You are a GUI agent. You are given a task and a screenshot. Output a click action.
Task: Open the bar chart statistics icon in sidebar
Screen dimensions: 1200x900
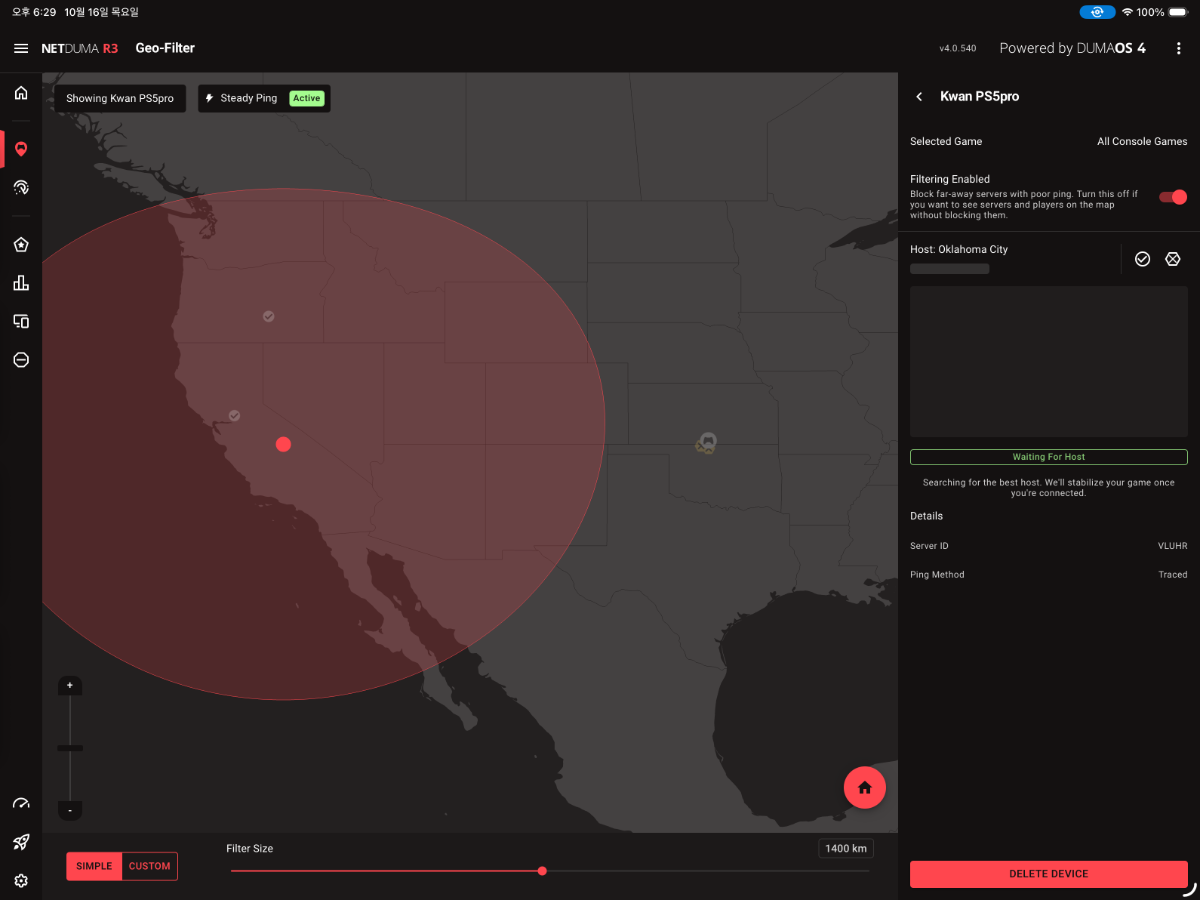21,283
